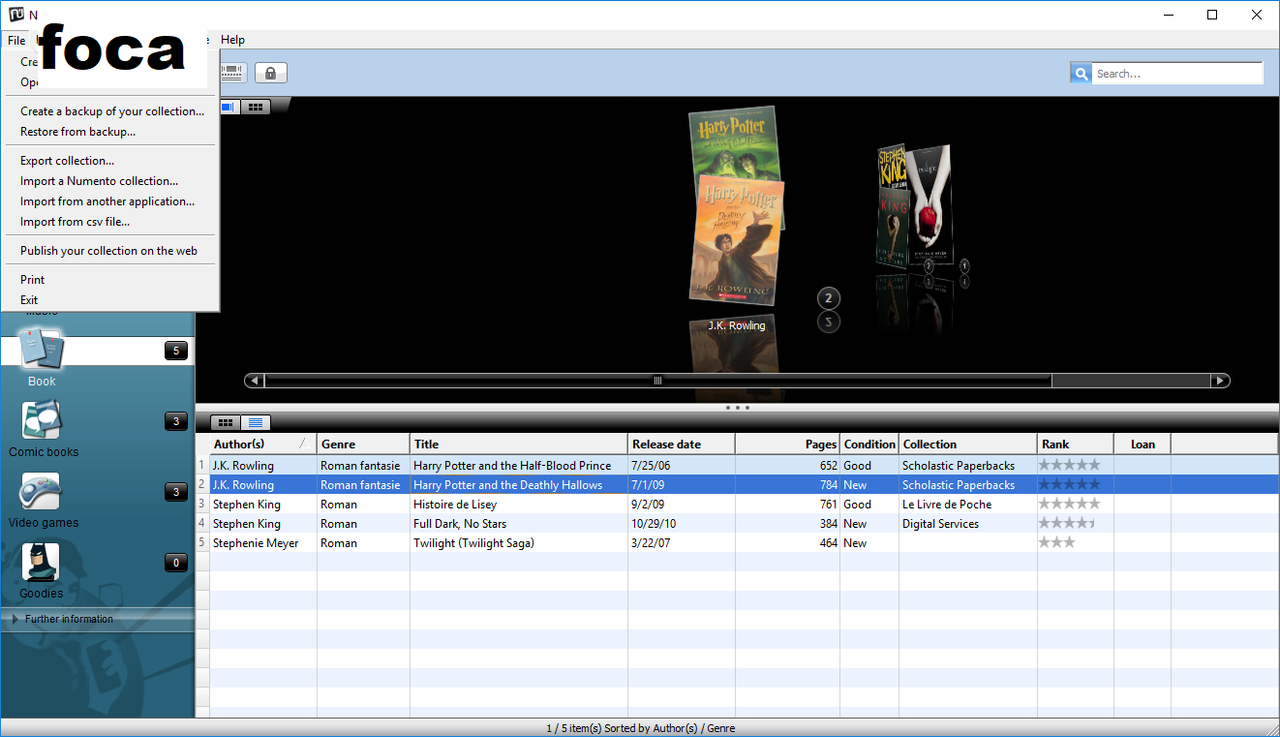
Task: Choose Import from csv file
Action: pos(75,222)
